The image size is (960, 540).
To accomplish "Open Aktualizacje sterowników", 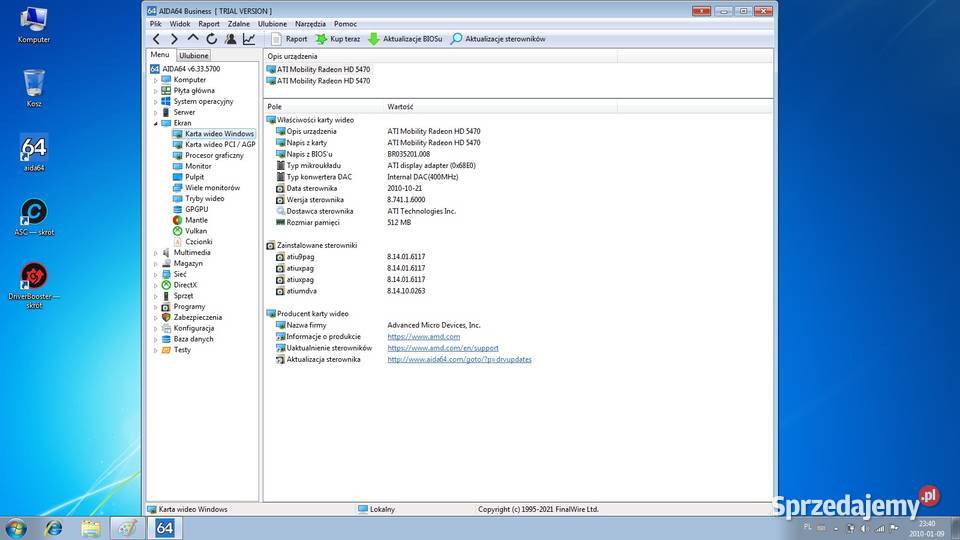I will point(498,39).
